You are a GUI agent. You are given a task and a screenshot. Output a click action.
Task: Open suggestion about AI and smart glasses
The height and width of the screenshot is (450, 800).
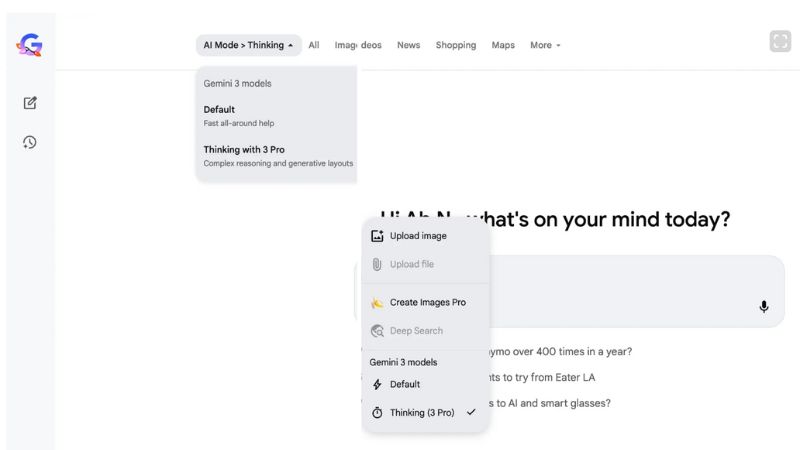(549, 403)
